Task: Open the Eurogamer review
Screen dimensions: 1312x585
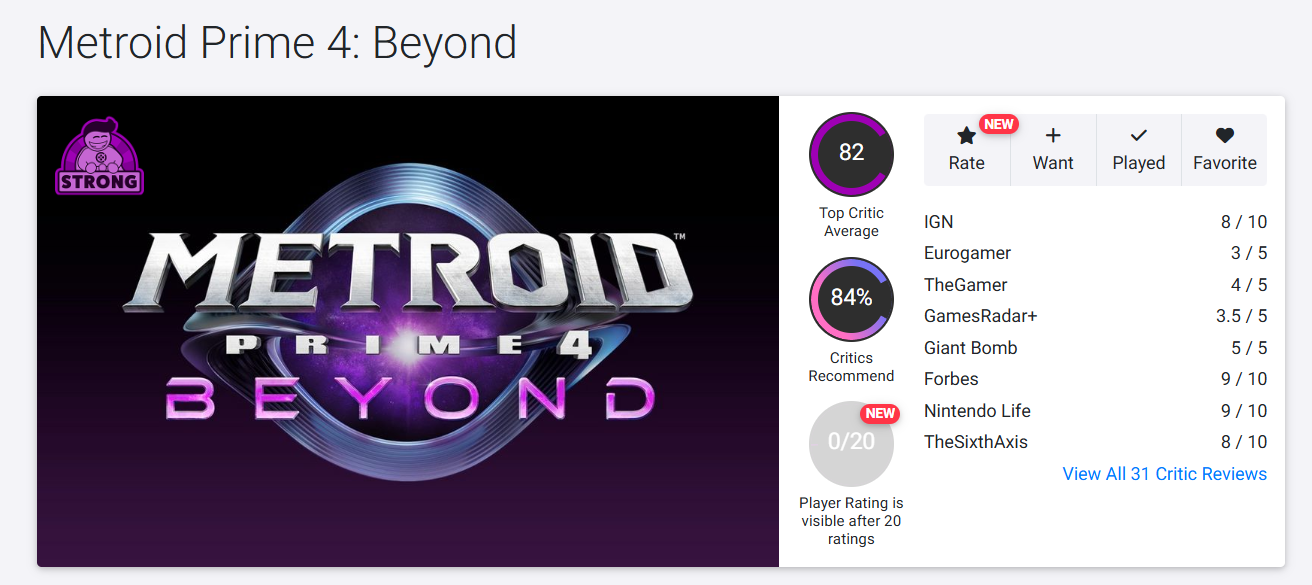Action: [x=967, y=253]
